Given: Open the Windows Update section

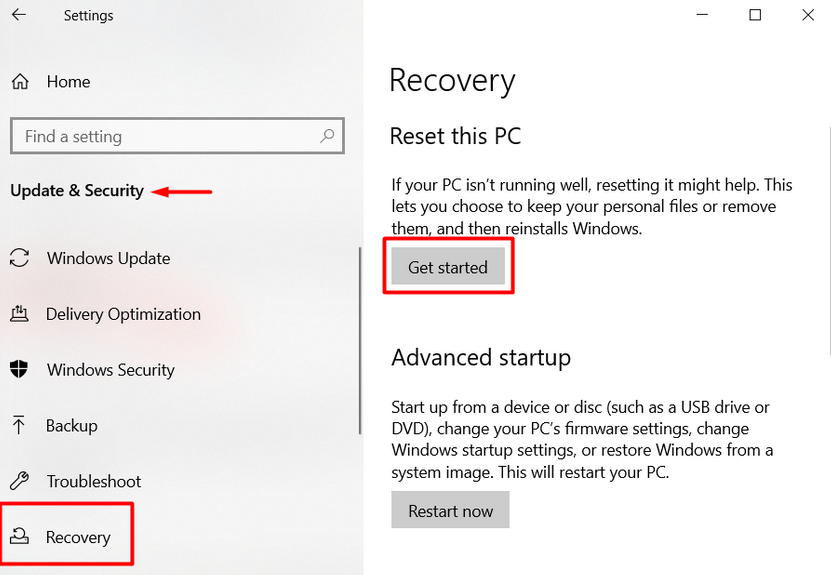Looking at the screenshot, I should point(108,258).
